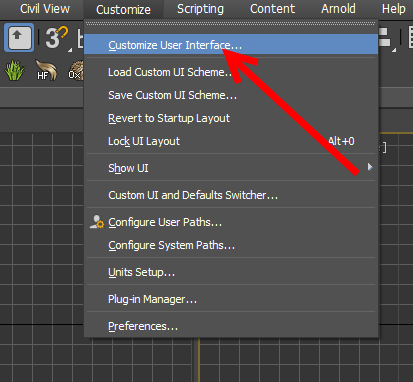Open Custom UI and Defaults Switcher…
413x382 pixels.
click(231, 195)
